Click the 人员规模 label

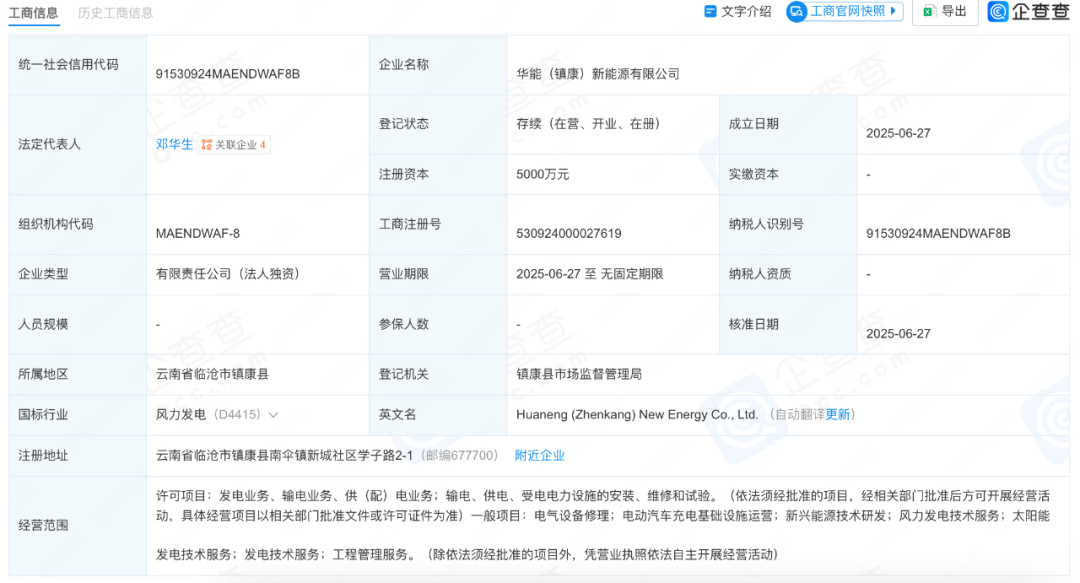coord(43,324)
